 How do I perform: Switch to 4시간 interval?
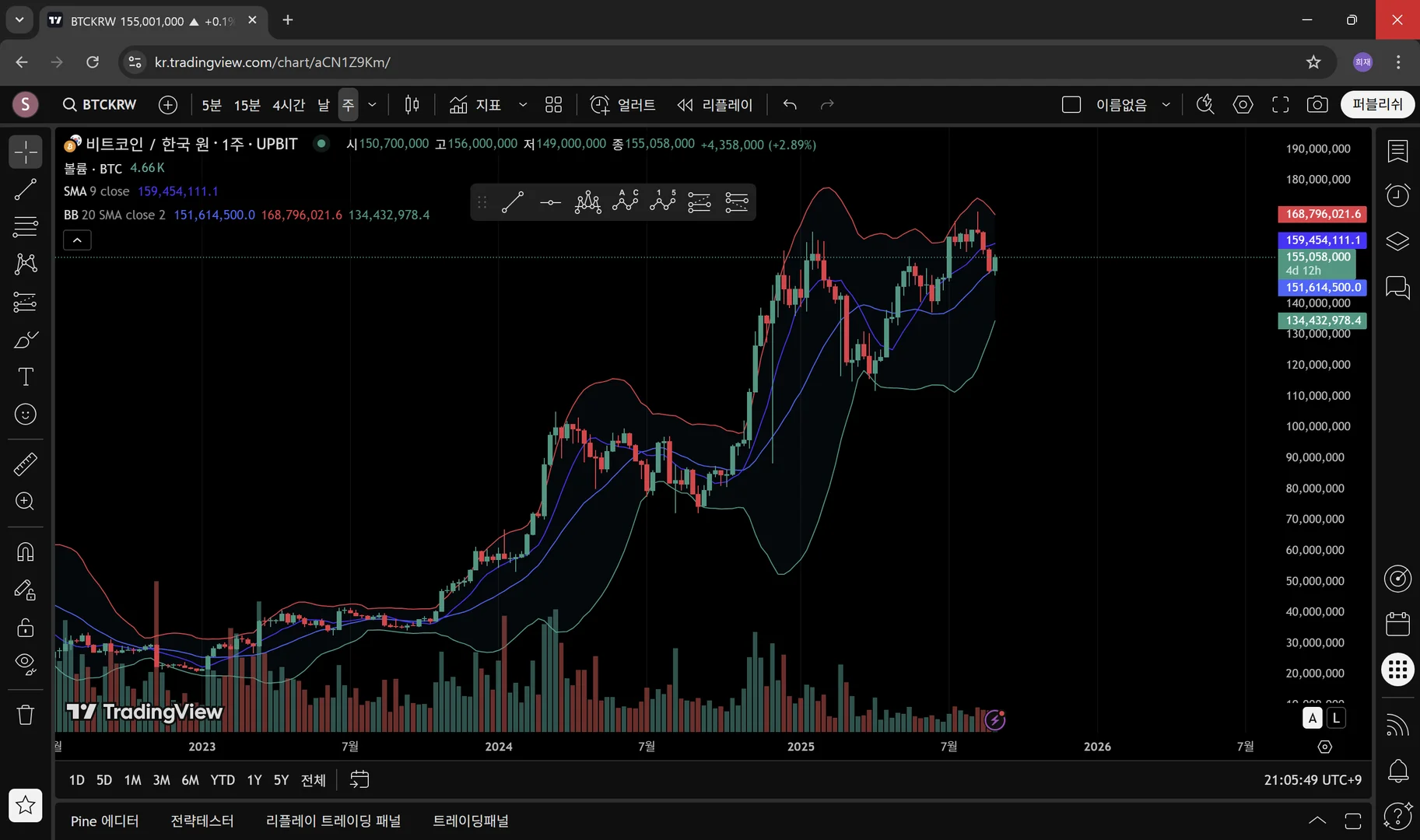point(289,105)
